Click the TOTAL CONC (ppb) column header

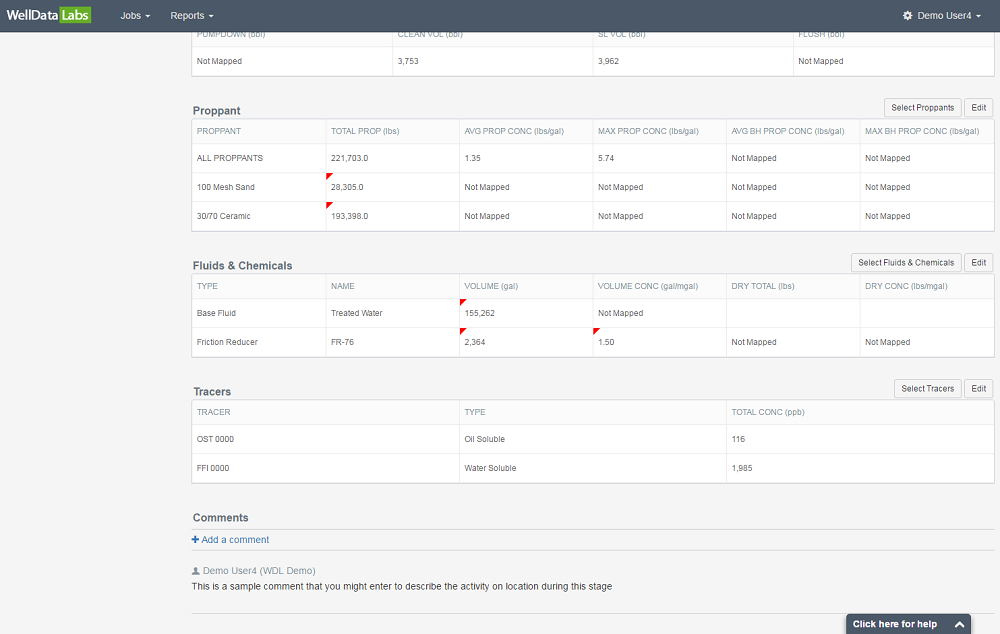[x=768, y=413]
